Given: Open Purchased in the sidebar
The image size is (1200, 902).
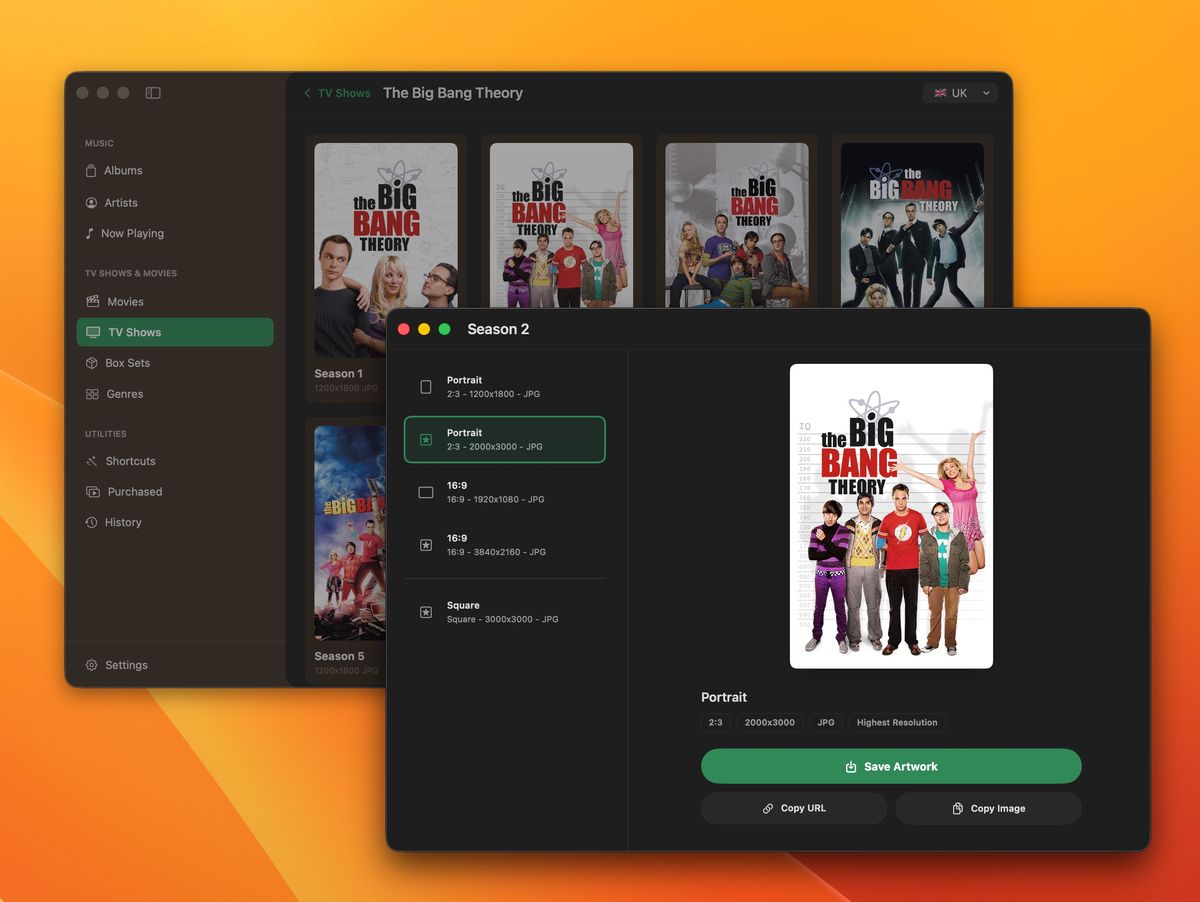Looking at the screenshot, I should (x=175, y=492).
